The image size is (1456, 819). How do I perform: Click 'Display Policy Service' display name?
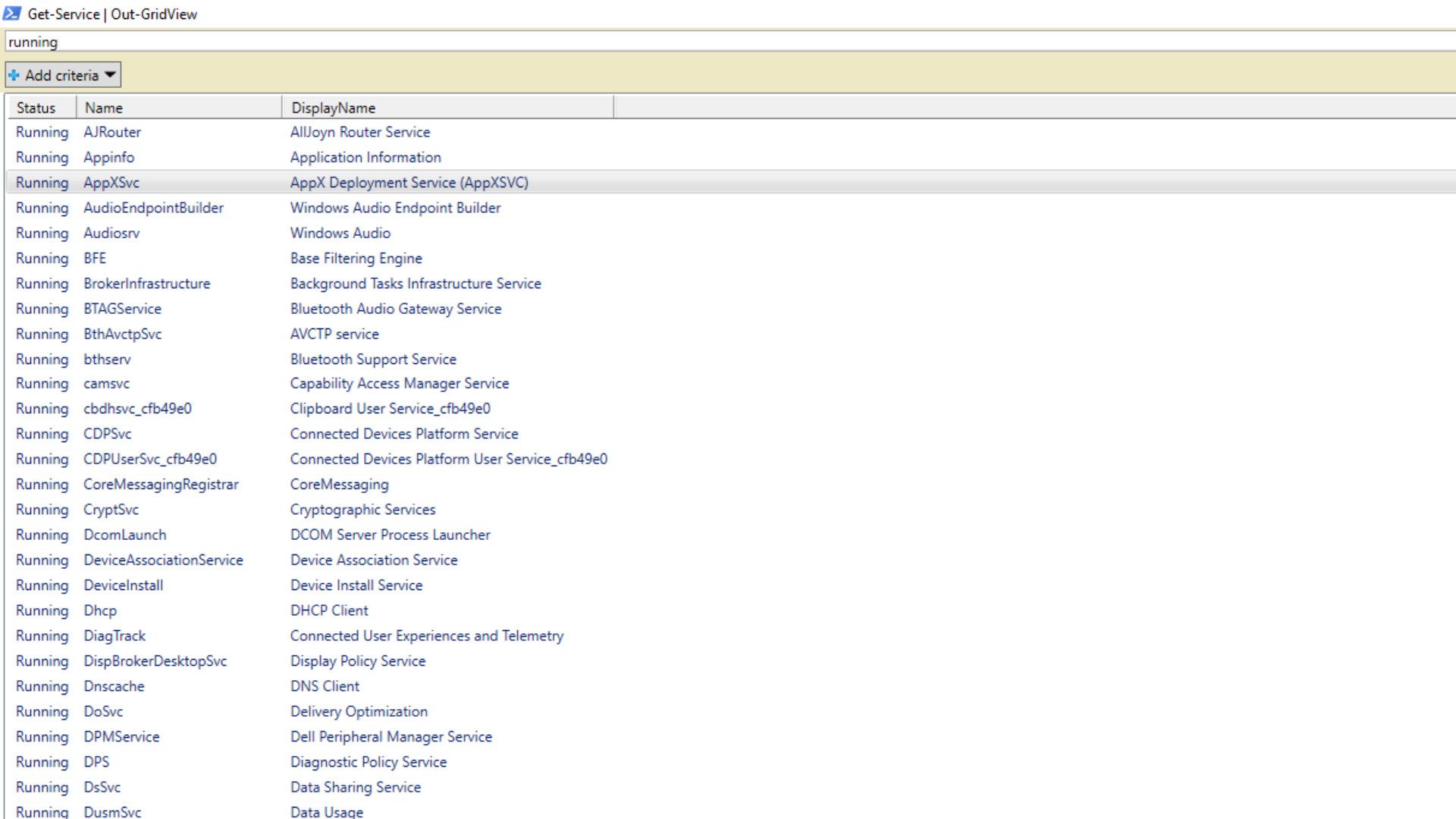point(358,661)
